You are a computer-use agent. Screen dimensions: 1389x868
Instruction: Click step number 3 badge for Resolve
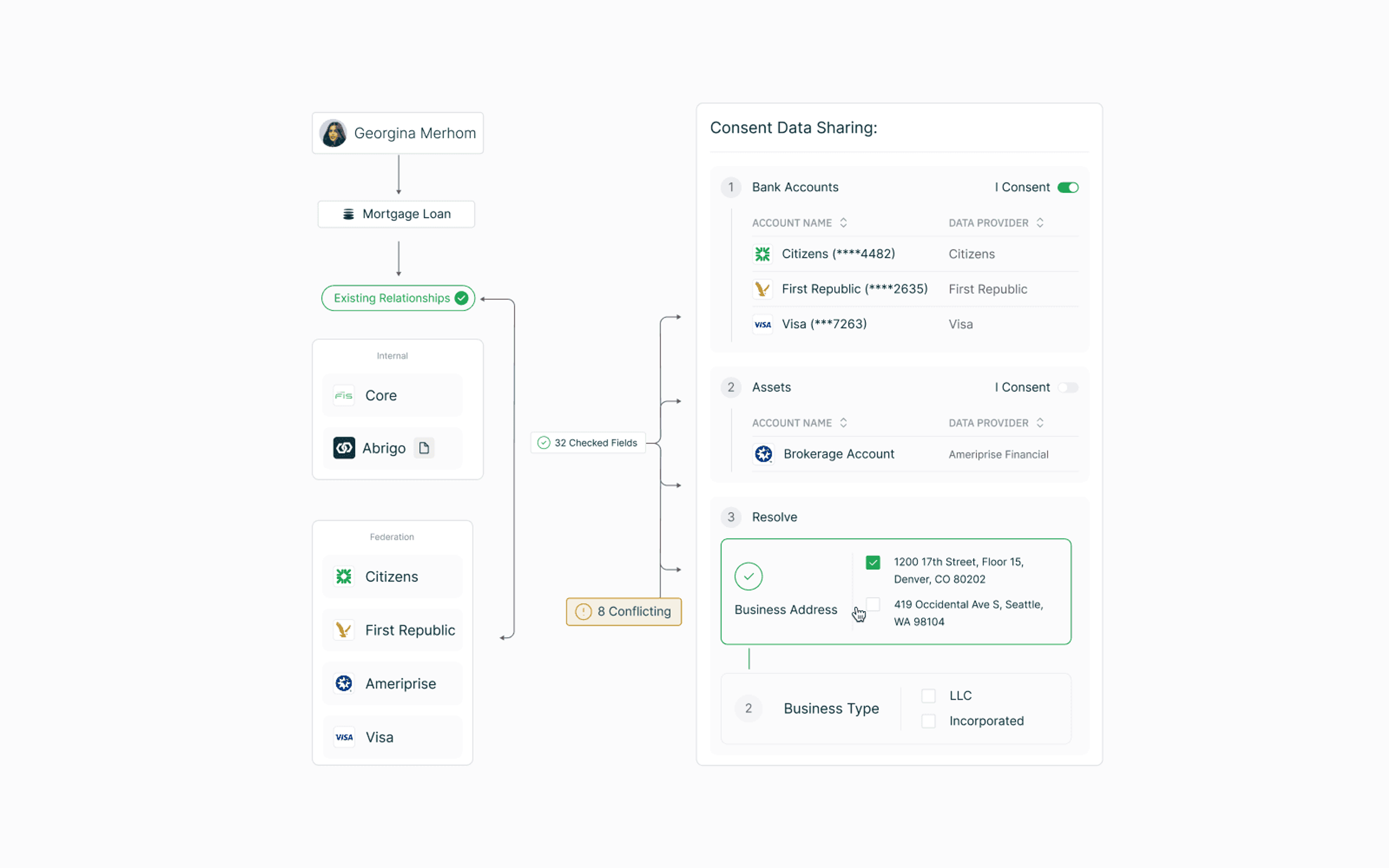tap(731, 517)
